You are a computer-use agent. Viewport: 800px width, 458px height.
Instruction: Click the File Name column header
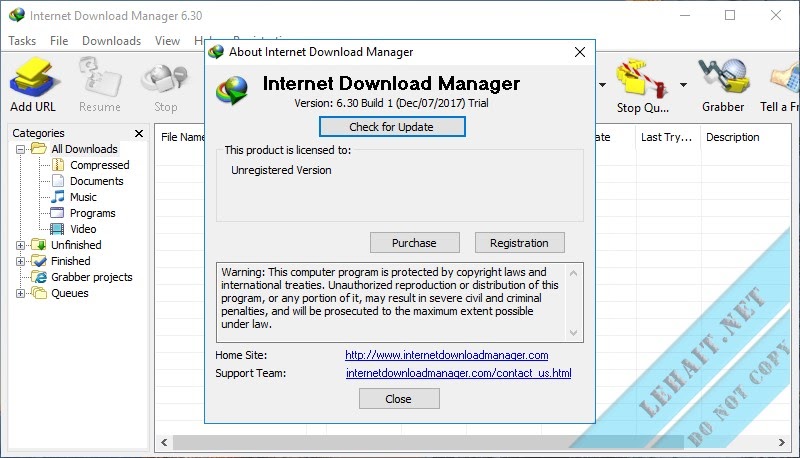click(182, 137)
